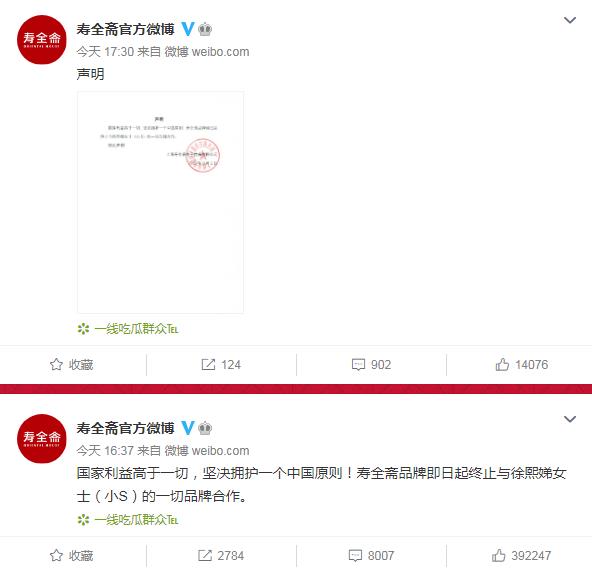Image resolution: width=592 pixels, height=570 pixels.
Task: Like second post showing 392247 likes
Action: pyautogui.click(x=521, y=556)
